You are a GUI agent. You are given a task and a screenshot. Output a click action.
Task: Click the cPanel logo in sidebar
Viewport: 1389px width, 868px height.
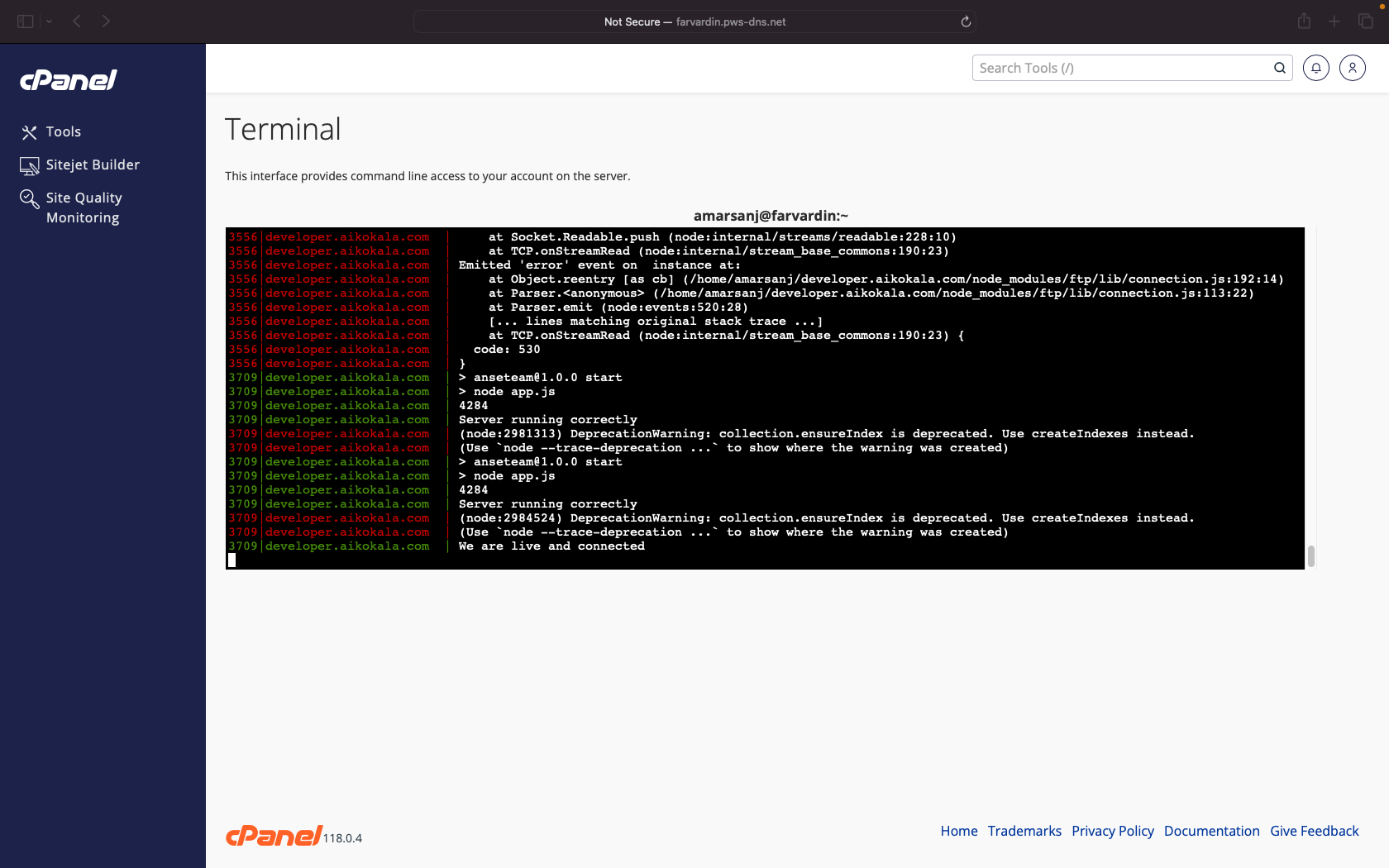[69, 80]
